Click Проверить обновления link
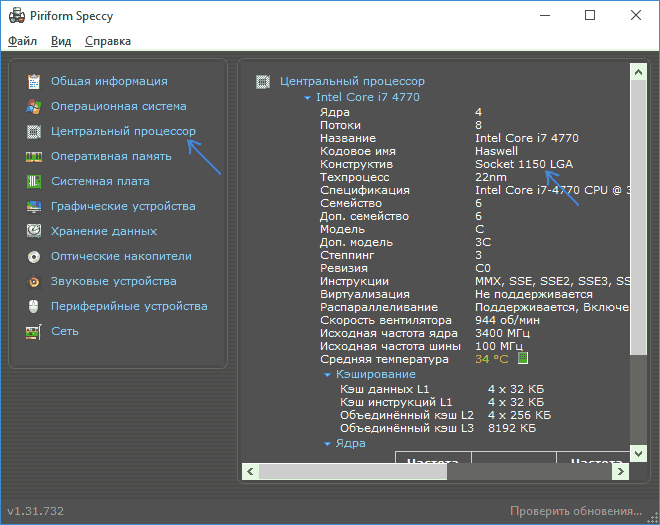The image size is (660, 525). [x=576, y=511]
